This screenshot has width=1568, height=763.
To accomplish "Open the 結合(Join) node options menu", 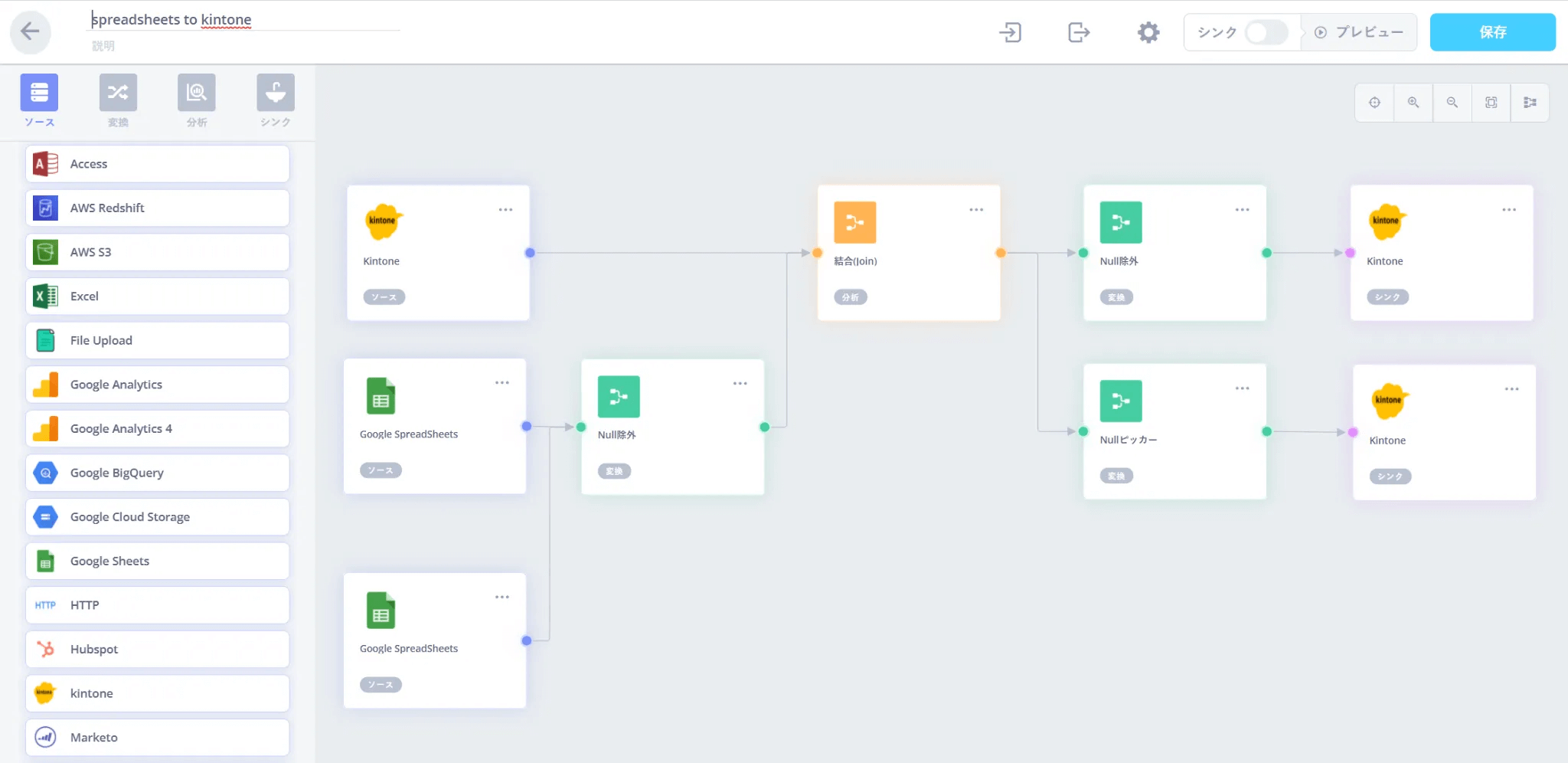I will [976, 210].
